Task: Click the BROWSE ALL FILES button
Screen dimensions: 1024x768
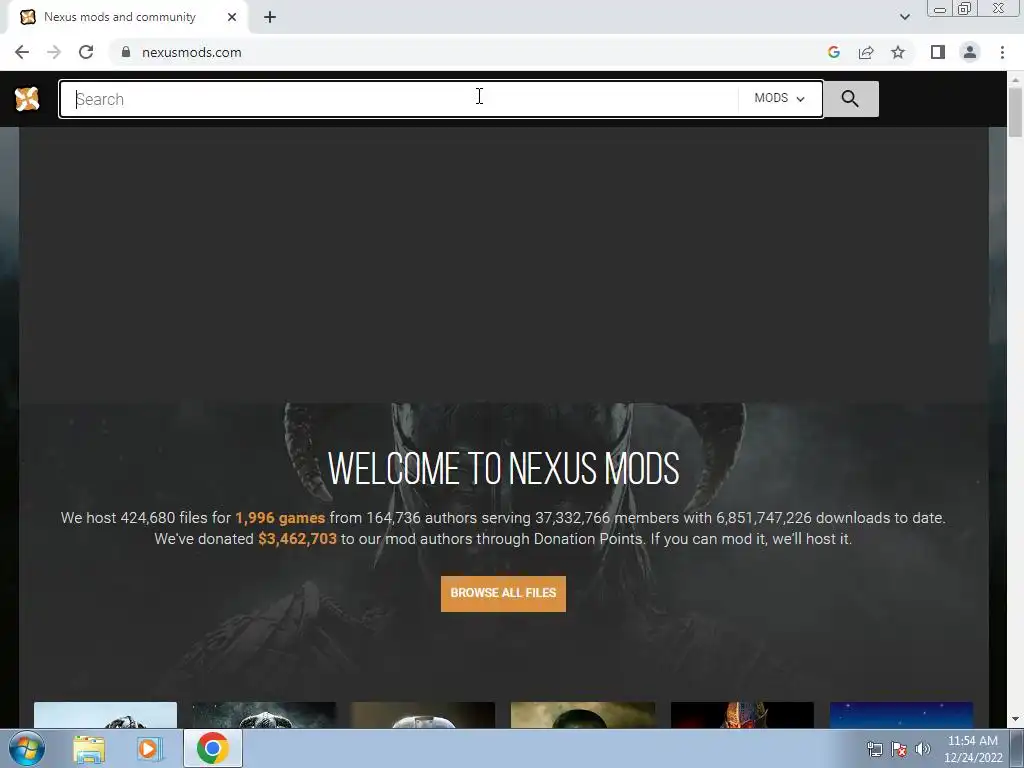Action: click(x=504, y=593)
